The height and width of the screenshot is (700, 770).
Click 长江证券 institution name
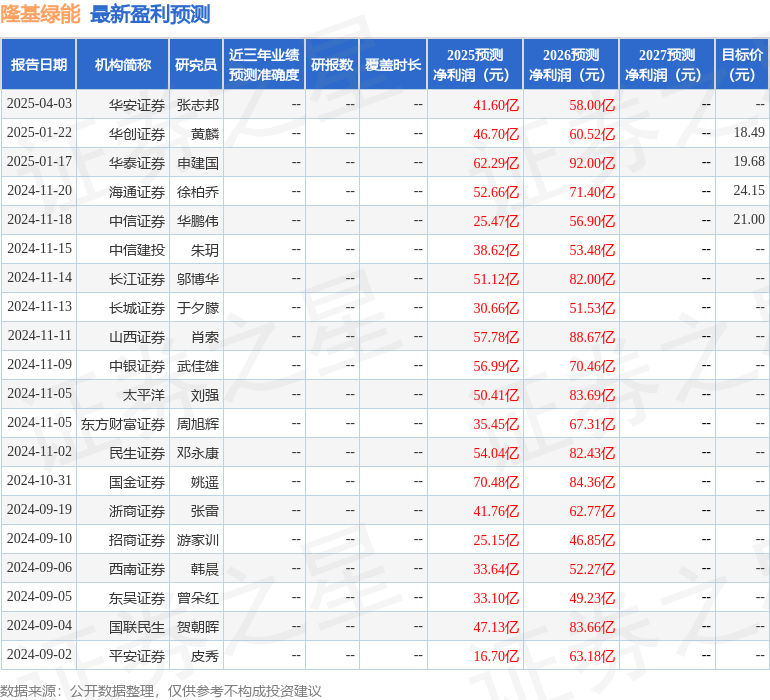coord(137,279)
